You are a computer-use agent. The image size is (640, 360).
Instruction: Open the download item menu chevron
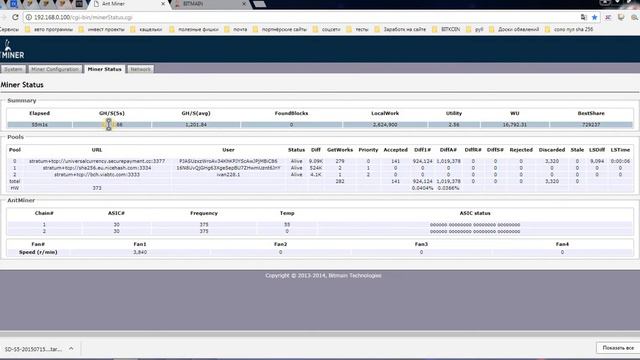click(71, 349)
